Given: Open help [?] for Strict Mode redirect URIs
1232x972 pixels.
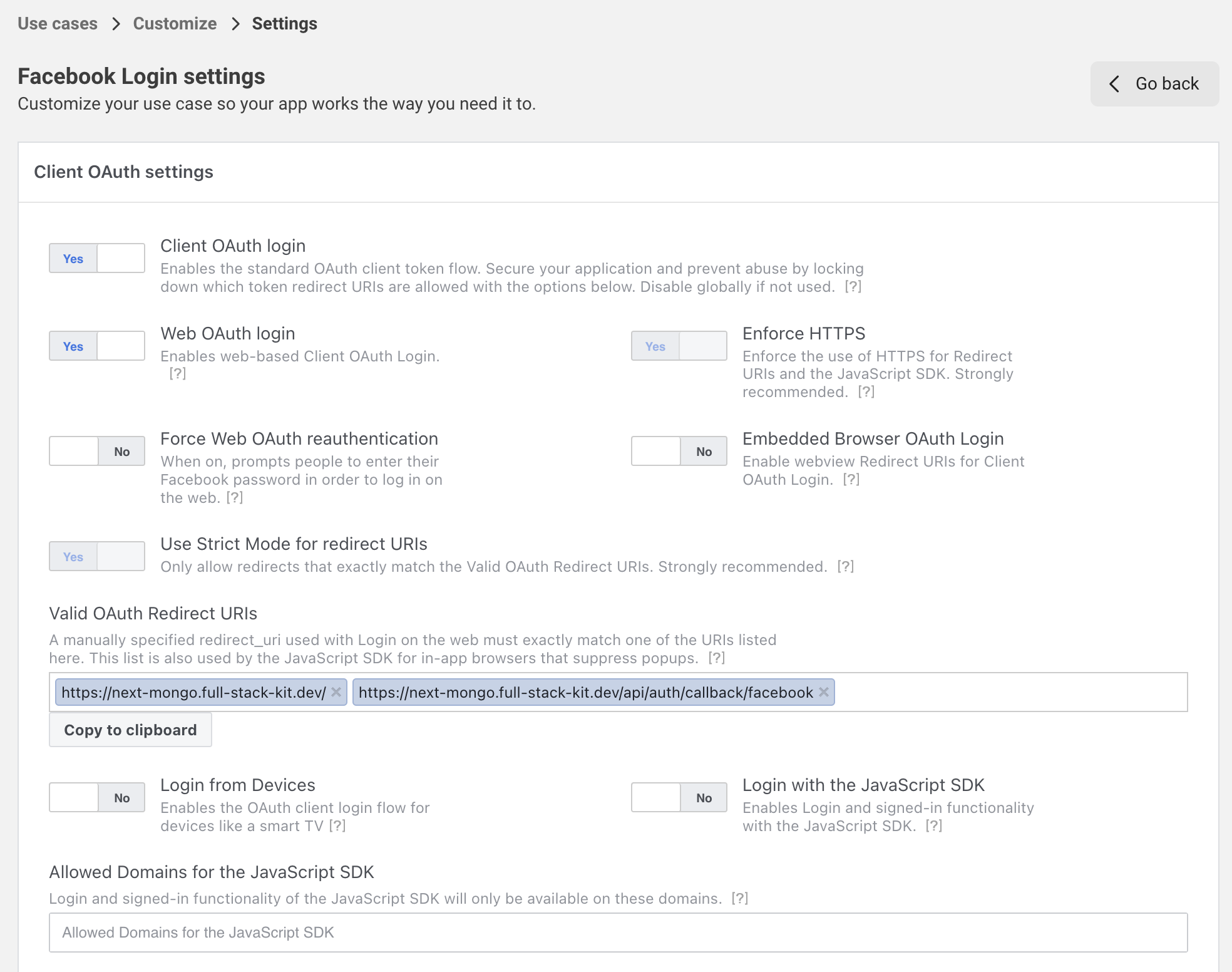Looking at the screenshot, I should (846, 567).
